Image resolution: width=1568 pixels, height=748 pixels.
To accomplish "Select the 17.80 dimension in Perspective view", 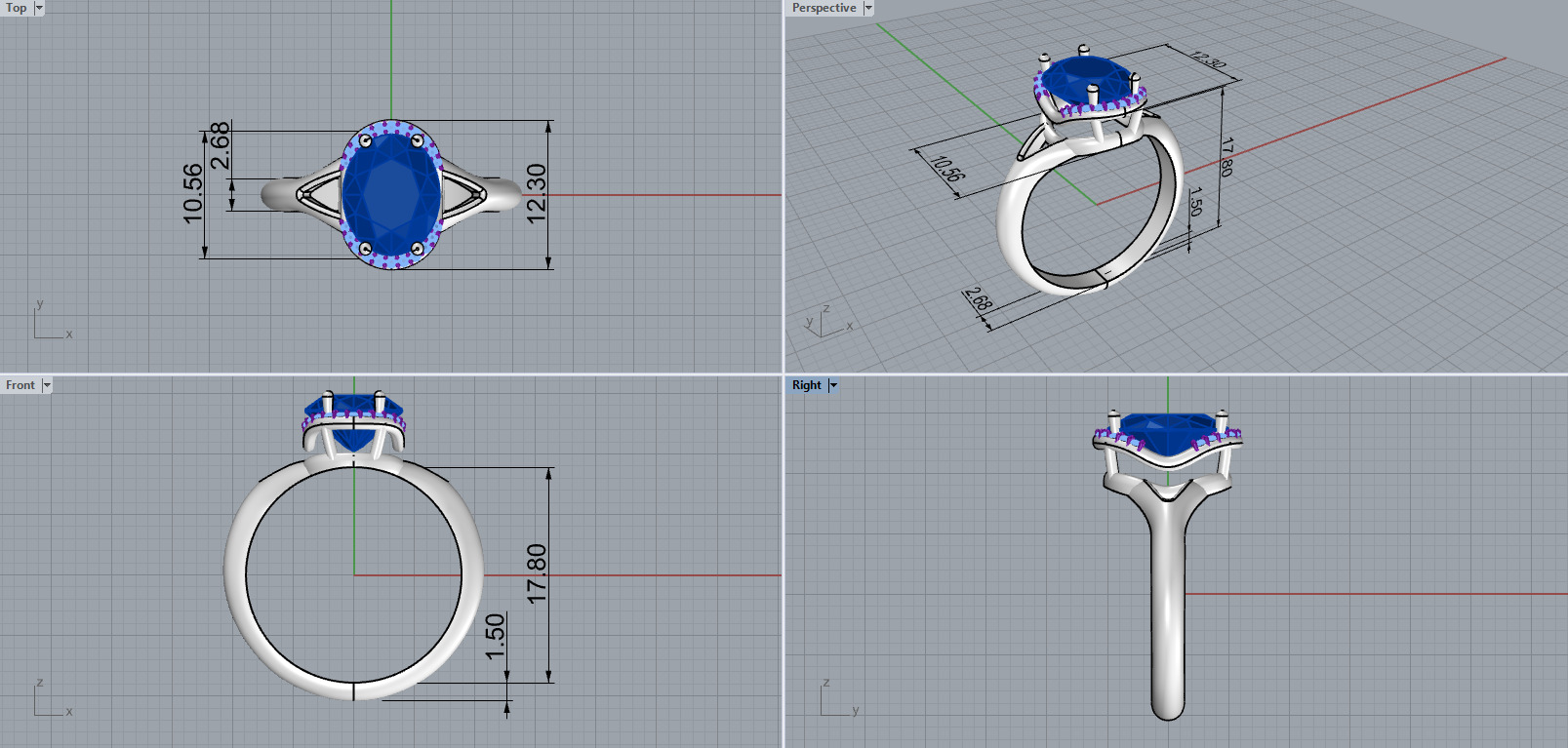I will (1226, 156).
